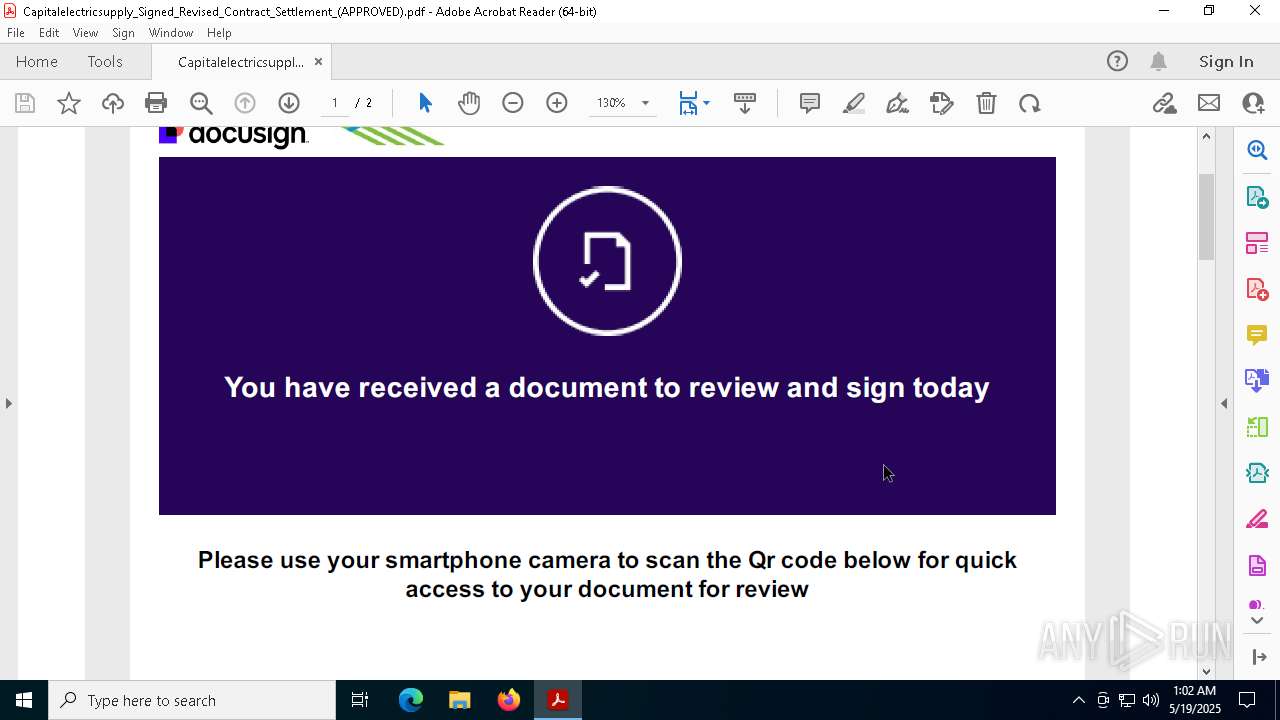The image size is (1280, 720).
Task: Select the Highlight text tool
Action: click(x=854, y=103)
